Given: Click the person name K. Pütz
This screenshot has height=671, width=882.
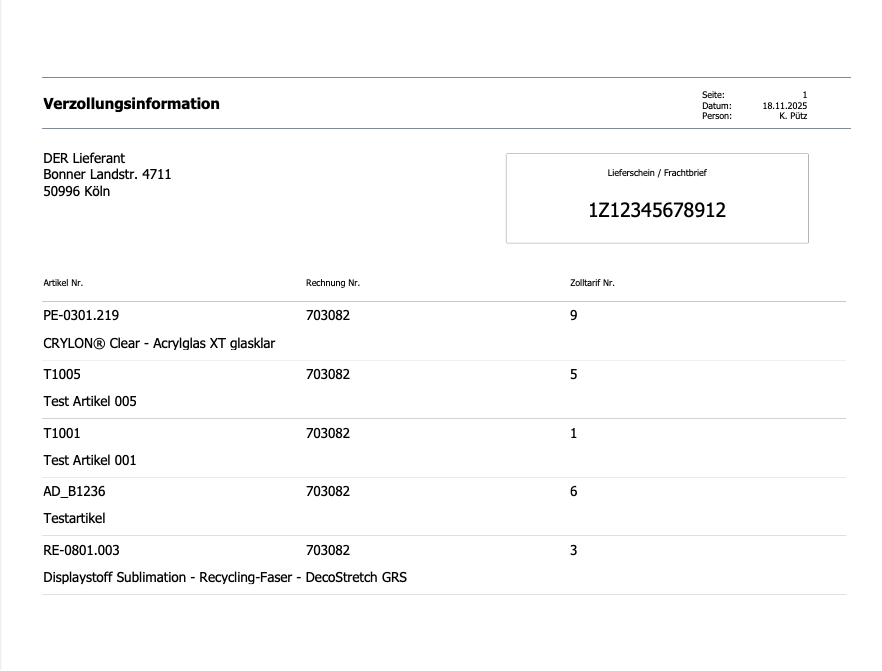Looking at the screenshot, I should tap(792, 116).
